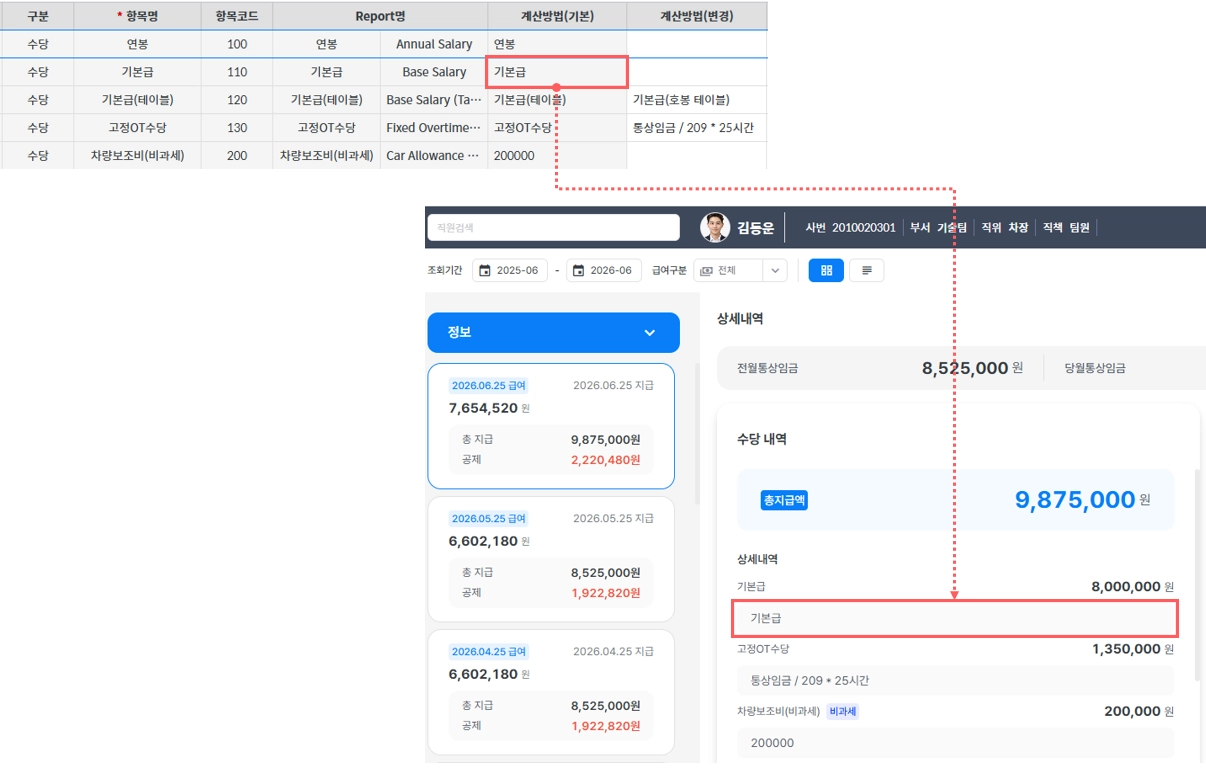The width and height of the screenshot is (1206, 768).
Task: Click the 항목코드 column header
Action: pyautogui.click(x=237, y=16)
